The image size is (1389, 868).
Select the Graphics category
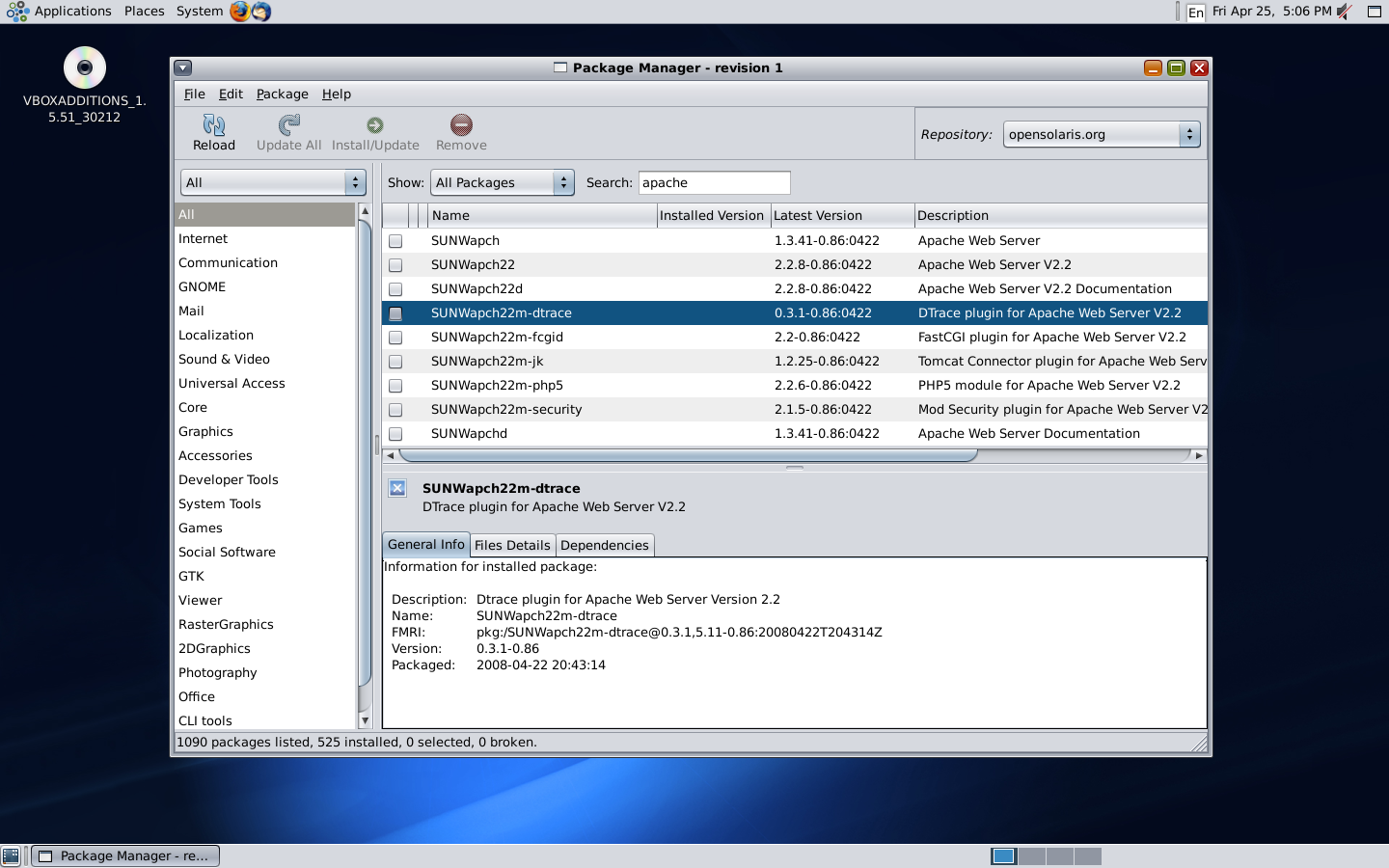coord(265,431)
